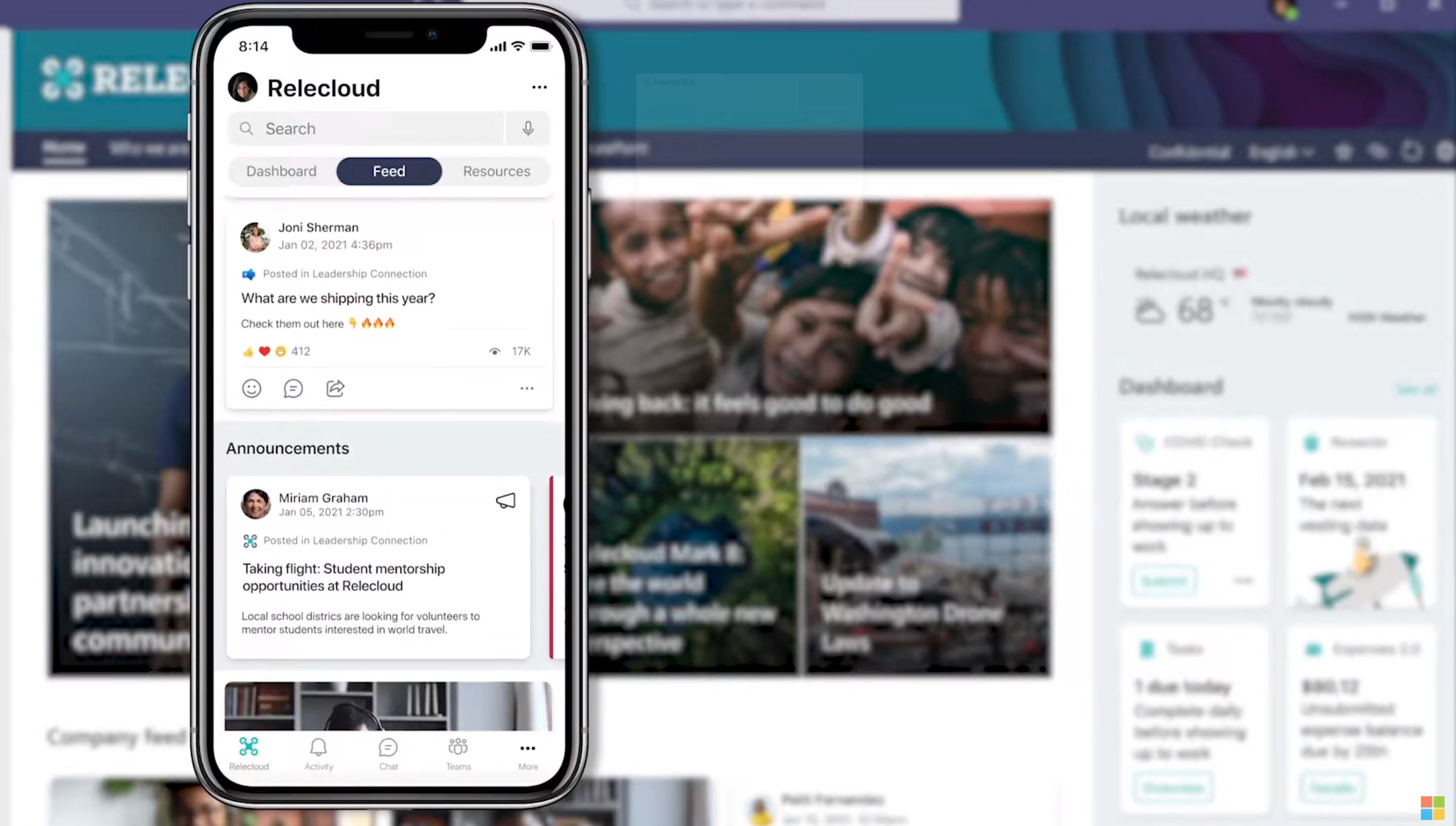Tap the Relecloud home icon in bottom nav
1456x826 pixels.
(x=249, y=752)
